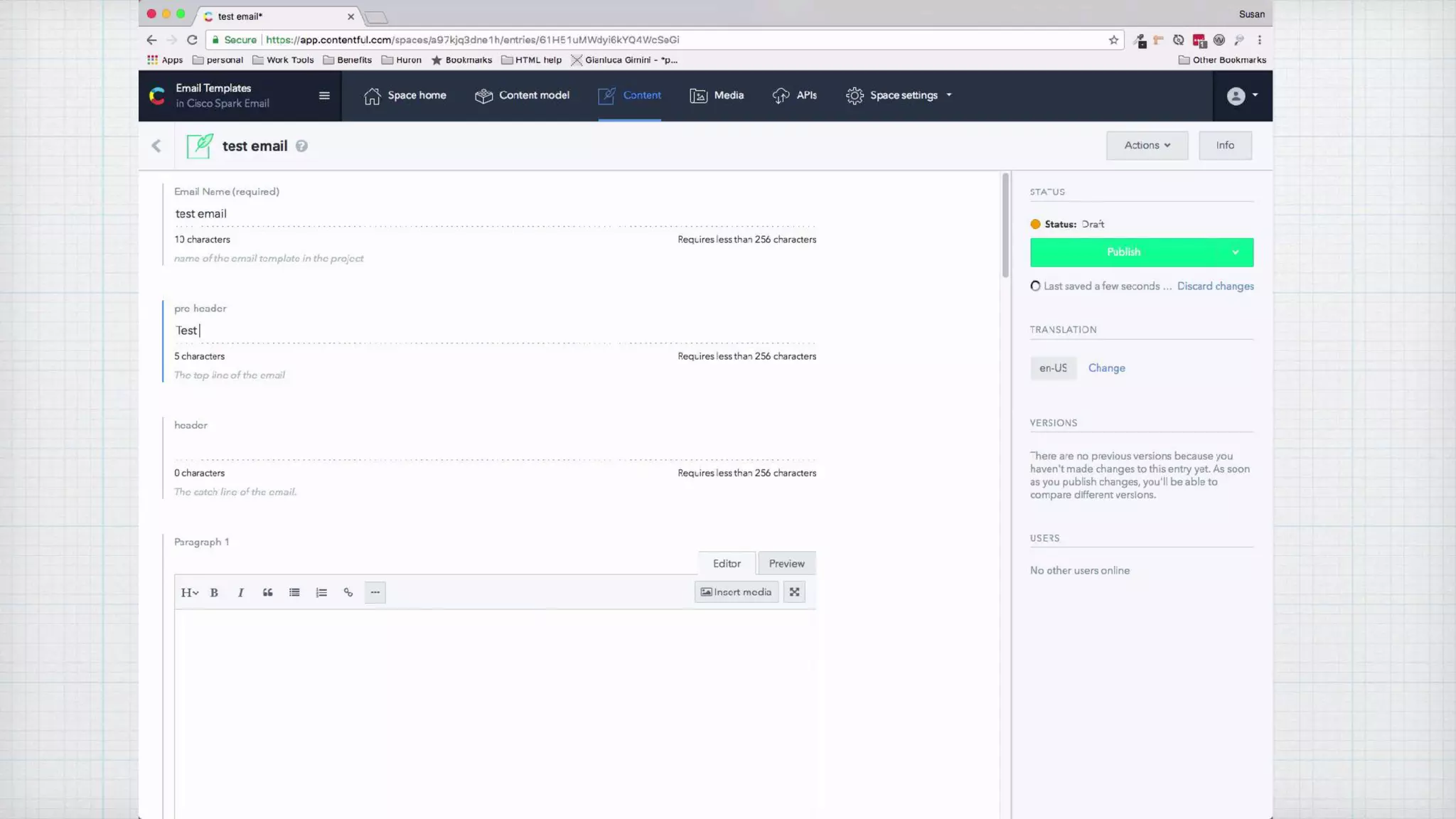The width and height of the screenshot is (1456, 819).
Task: Bookmark this page with the star icon
Action: (x=1113, y=40)
